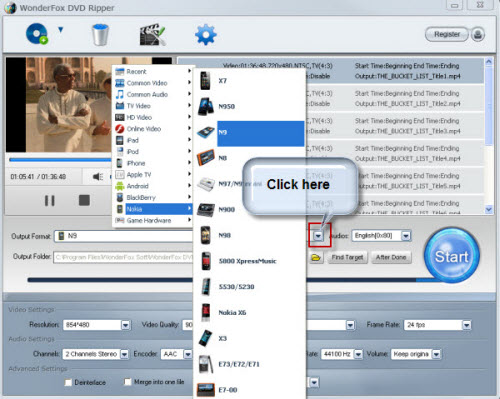Choose the Nokia N950 device icon
Viewport: 500px width, 399px height.
click(205, 106)
